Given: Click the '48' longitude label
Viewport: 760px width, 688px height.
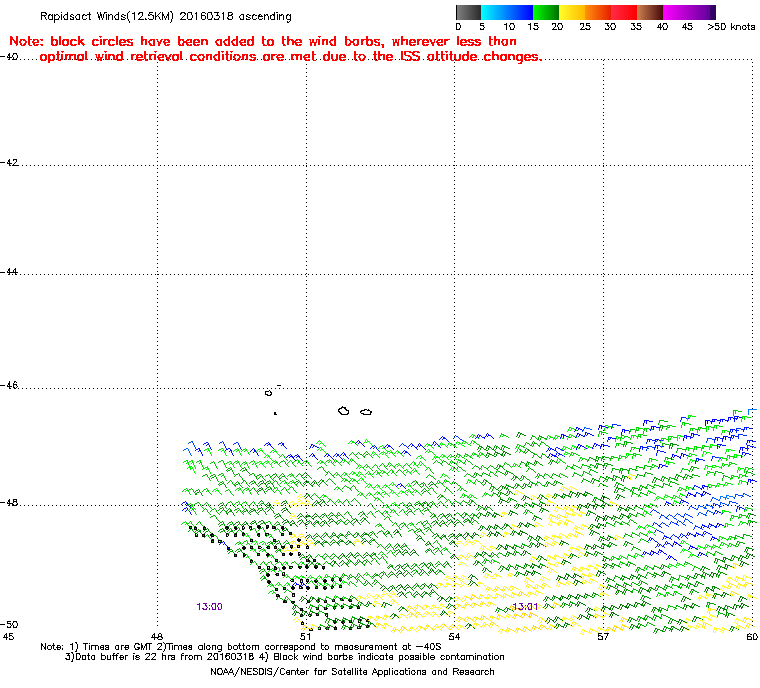Looking at the screenshot, I should click(x=157, y=637).
